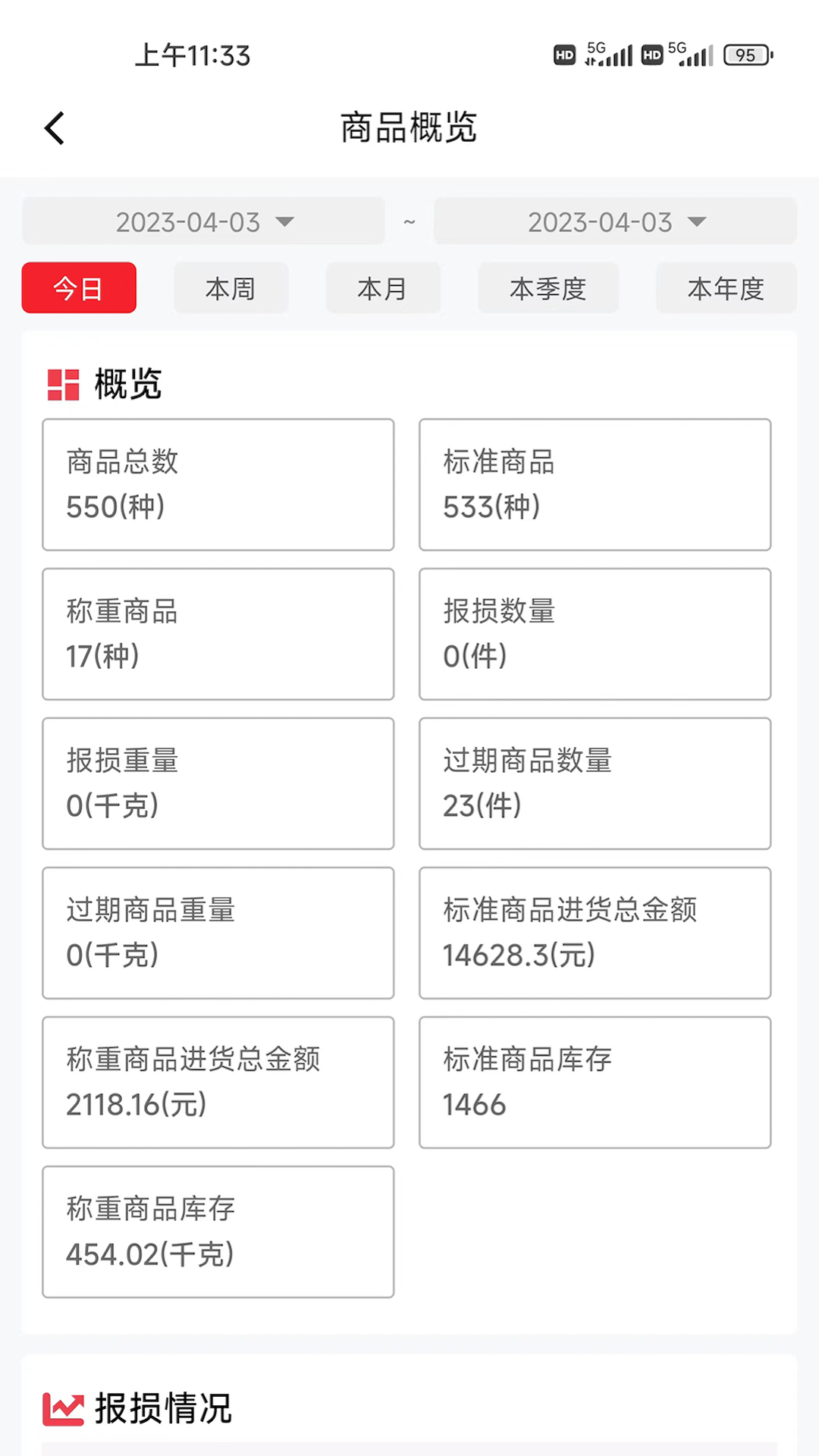Tap the 称重商品进货总金额 card

[218, 1082]
